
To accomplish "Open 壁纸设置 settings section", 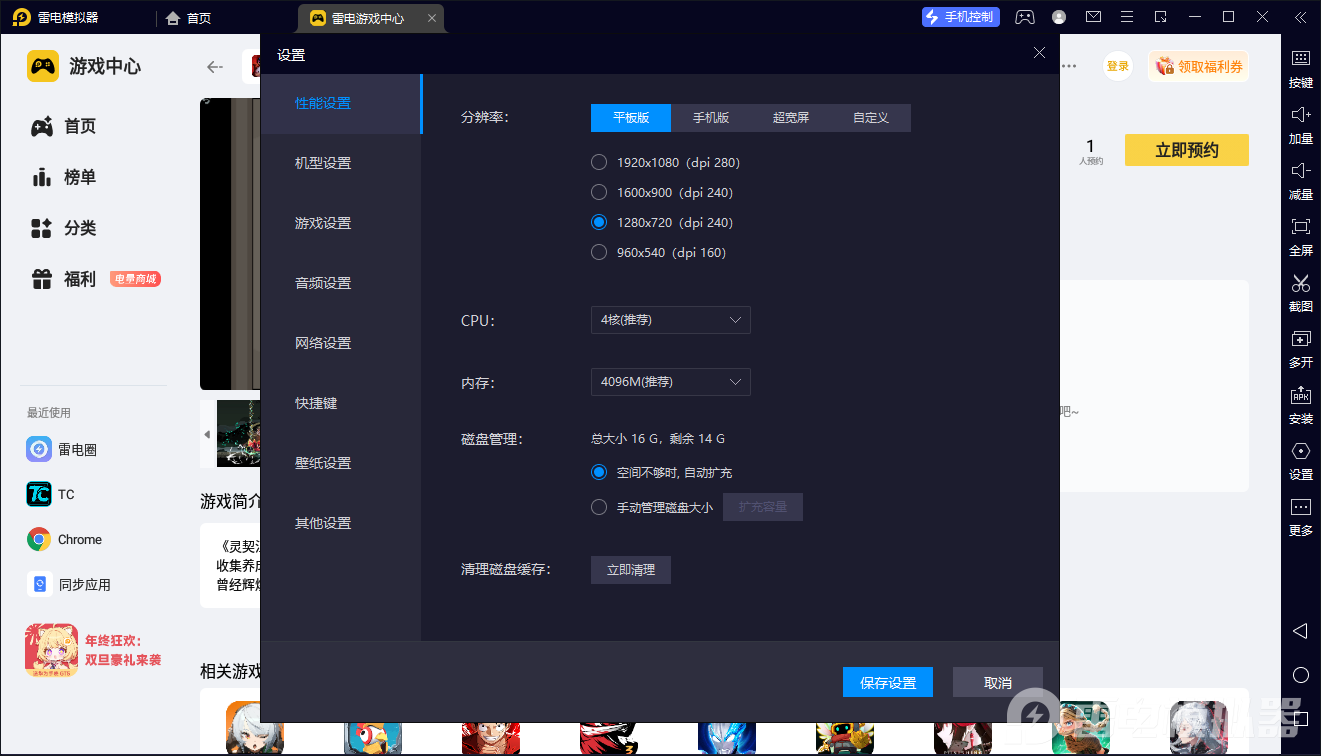I will [341, 464].
